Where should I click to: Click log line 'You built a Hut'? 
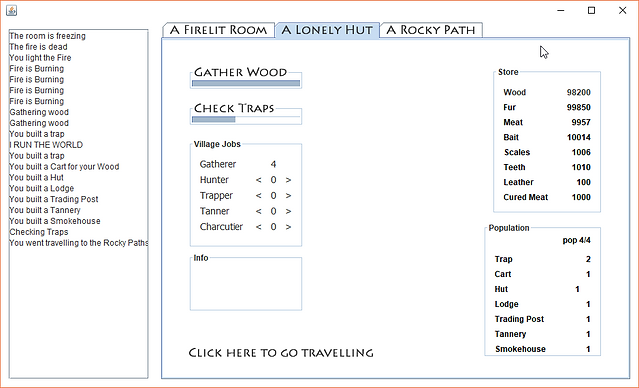[37, 177]
